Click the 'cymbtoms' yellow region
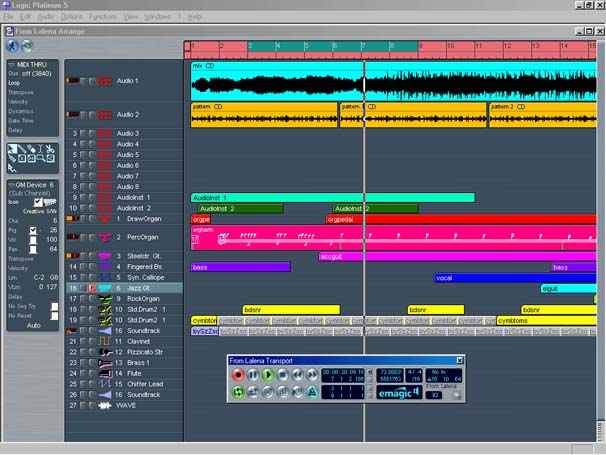Viewport: 606px width, 455px height. (x=546, y=320)
